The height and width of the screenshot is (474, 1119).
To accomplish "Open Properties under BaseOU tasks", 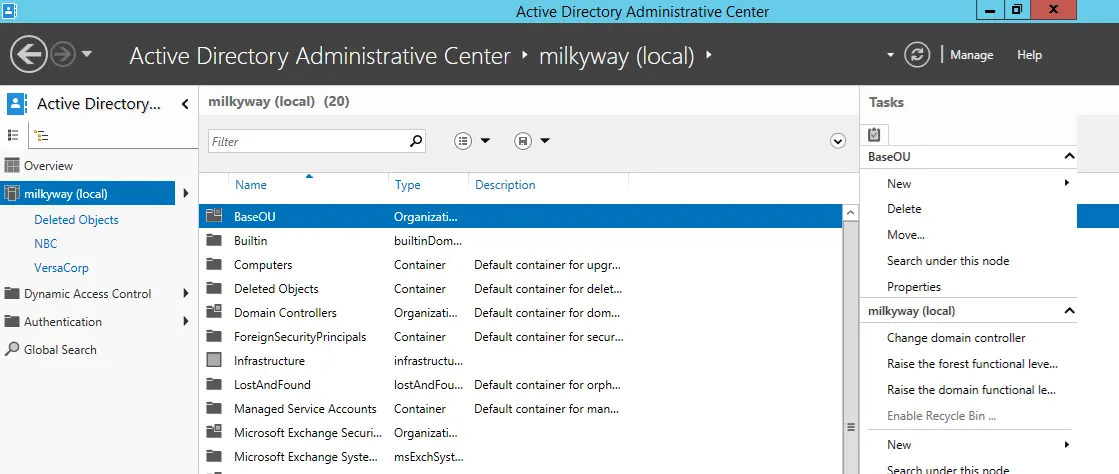I will (913, 287).
